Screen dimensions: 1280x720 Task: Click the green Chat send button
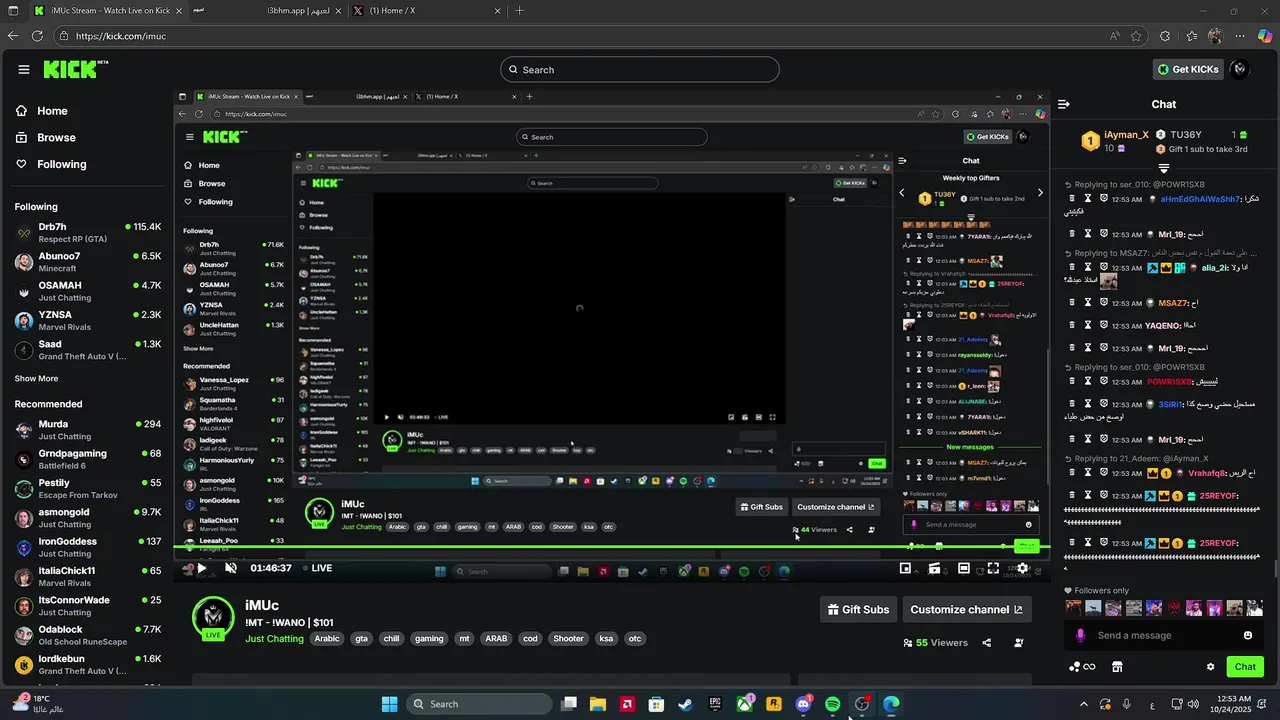click(x=1245, y=667)
